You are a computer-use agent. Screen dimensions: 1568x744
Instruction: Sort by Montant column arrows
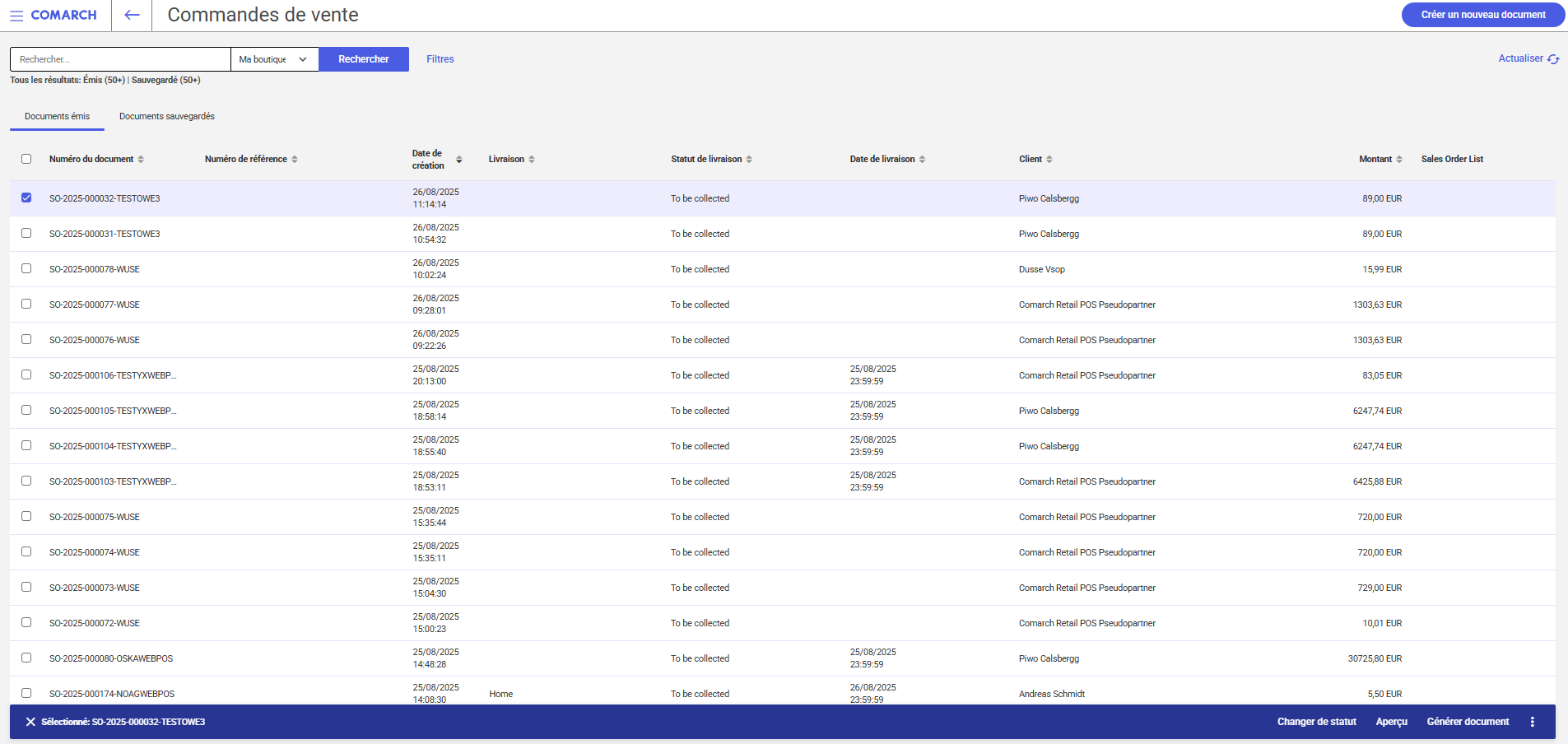click(1398, 160)
